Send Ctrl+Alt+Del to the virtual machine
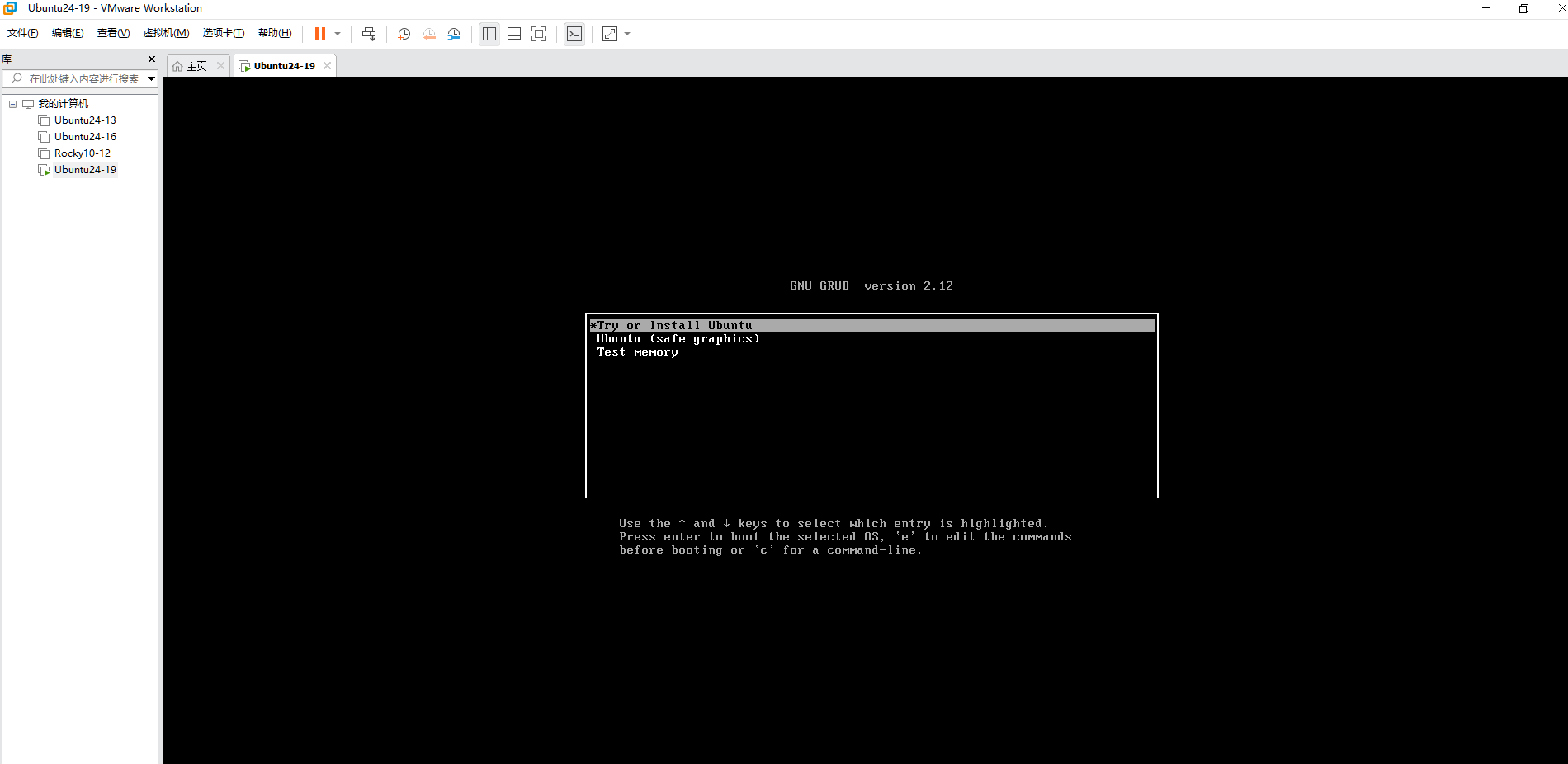This screenshot has width=1568, height=764. [369, 34]
